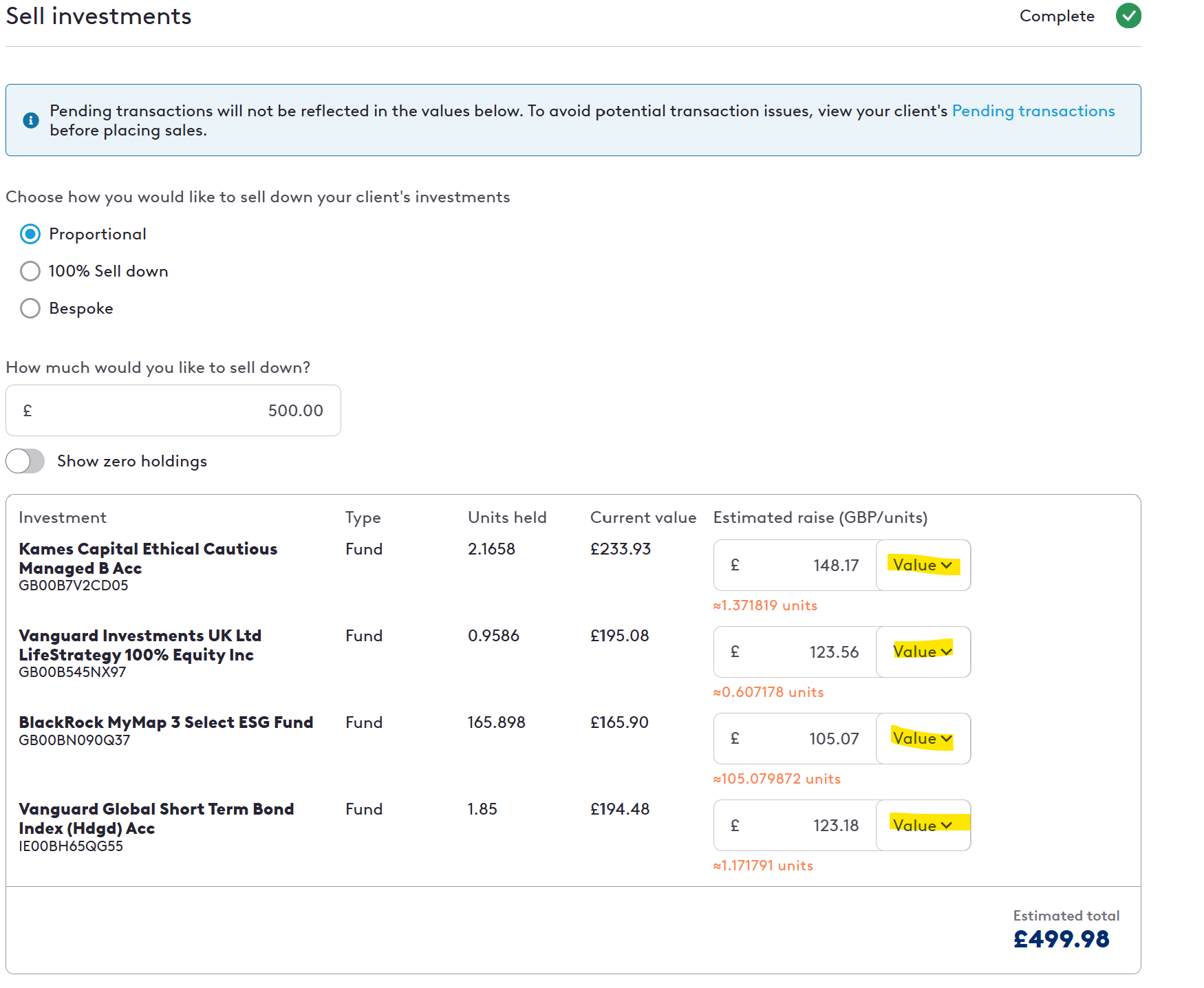Click Kames Capital estimated raise amount field

795,566
